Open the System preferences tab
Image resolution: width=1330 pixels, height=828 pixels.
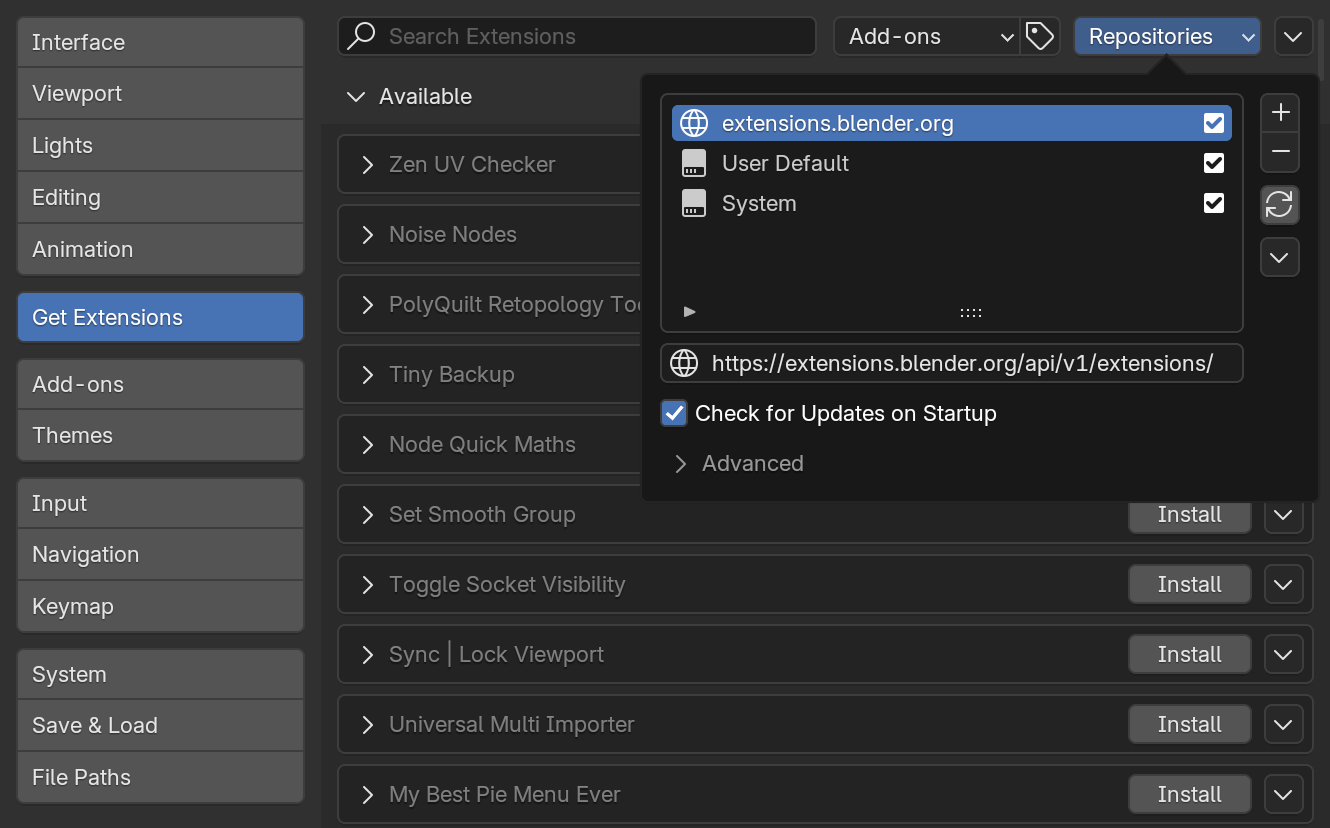[x=160, y=674]
